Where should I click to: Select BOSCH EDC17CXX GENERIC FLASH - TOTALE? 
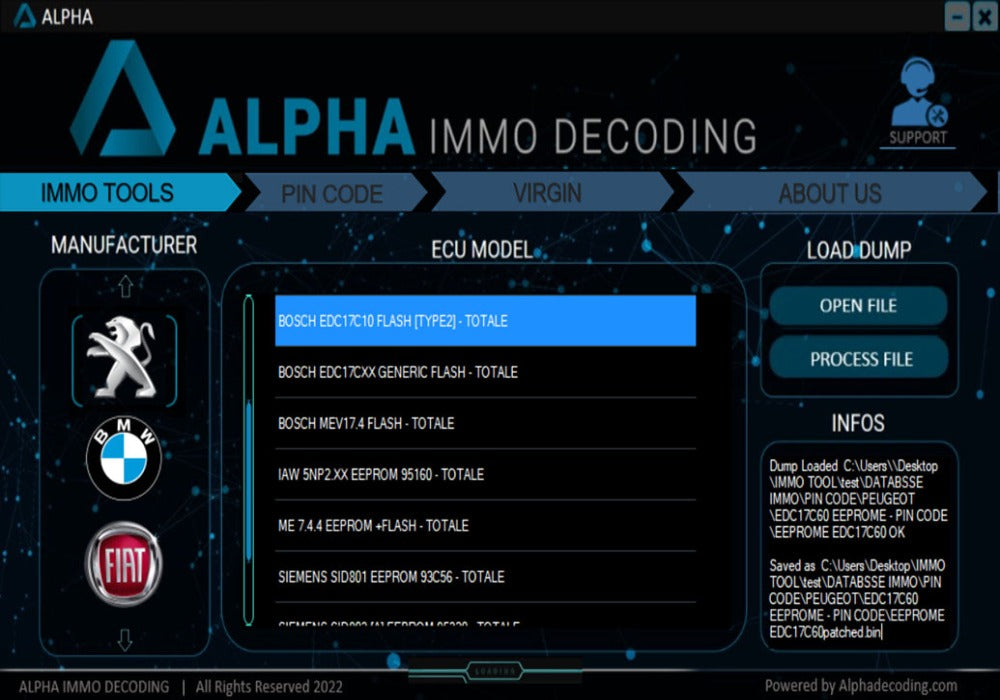point(485,372)
